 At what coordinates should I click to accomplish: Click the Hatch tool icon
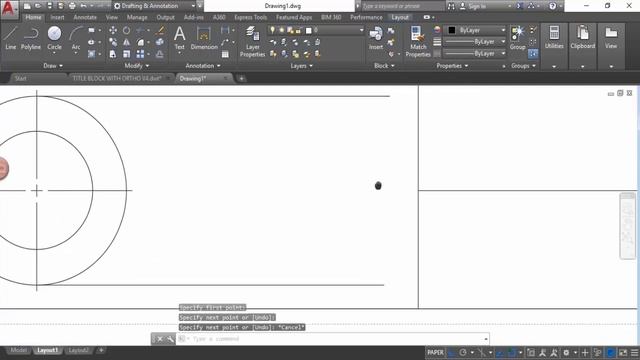(x=91, y=54)
